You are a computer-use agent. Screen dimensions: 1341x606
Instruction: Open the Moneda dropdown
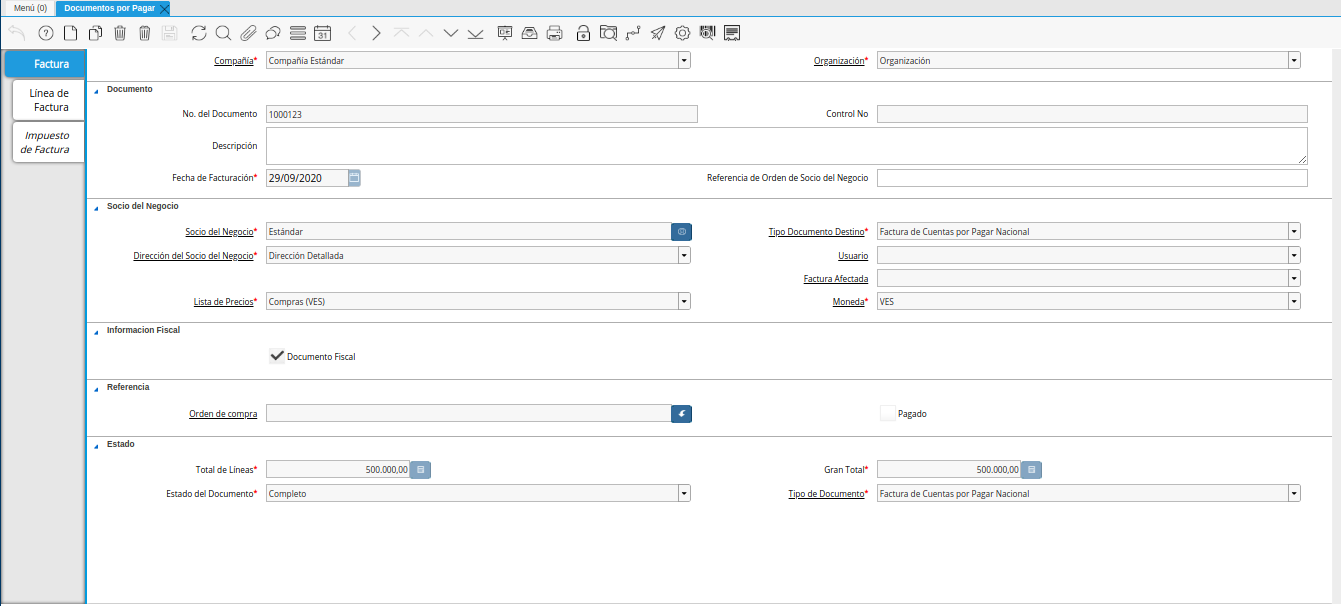tap(1294, 301)
